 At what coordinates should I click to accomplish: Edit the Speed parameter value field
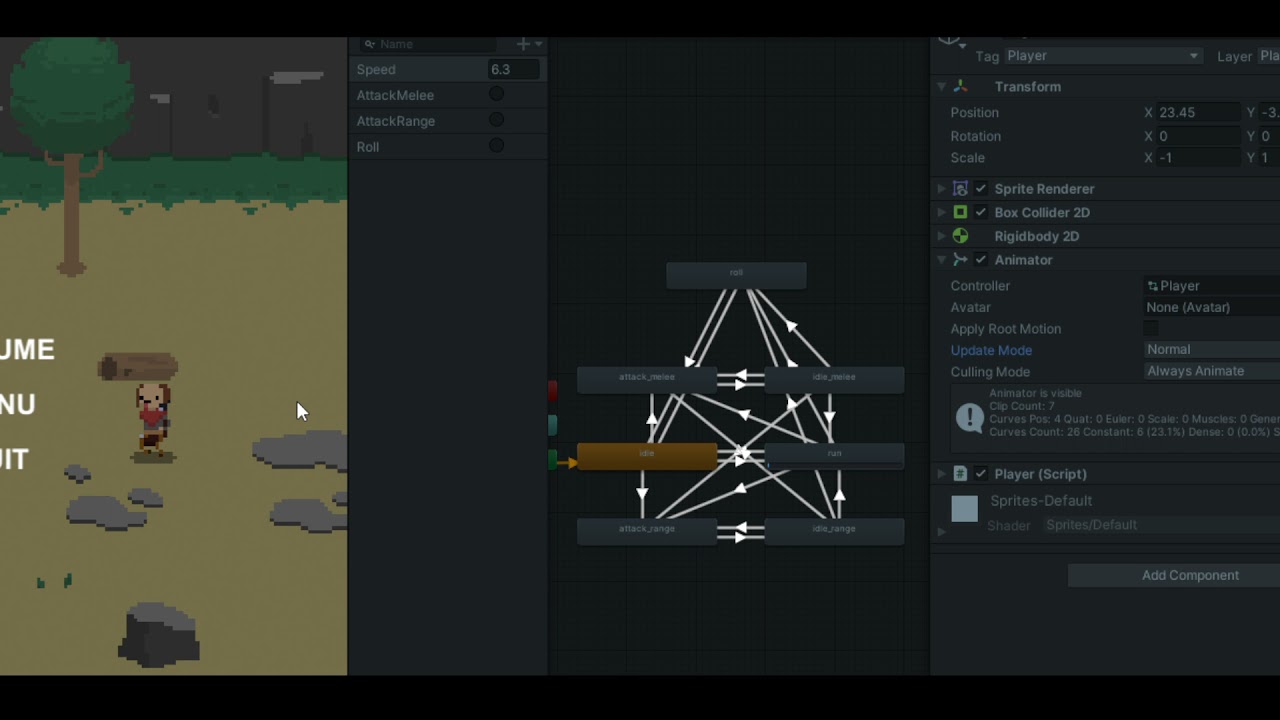[513, 69]
